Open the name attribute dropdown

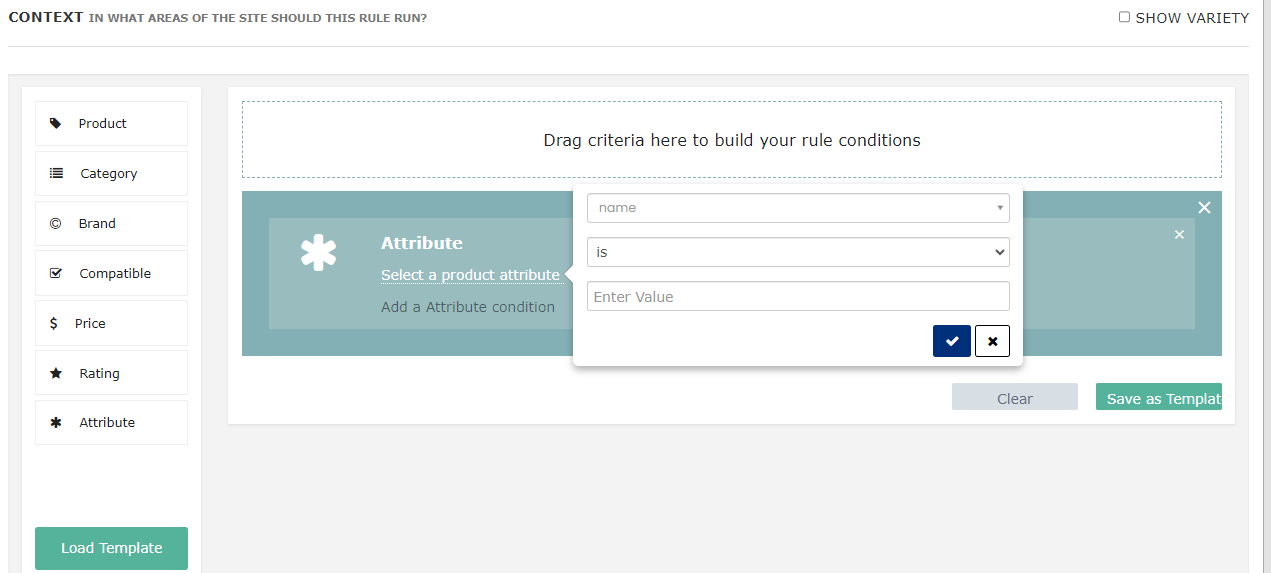[x=798, y=208]
